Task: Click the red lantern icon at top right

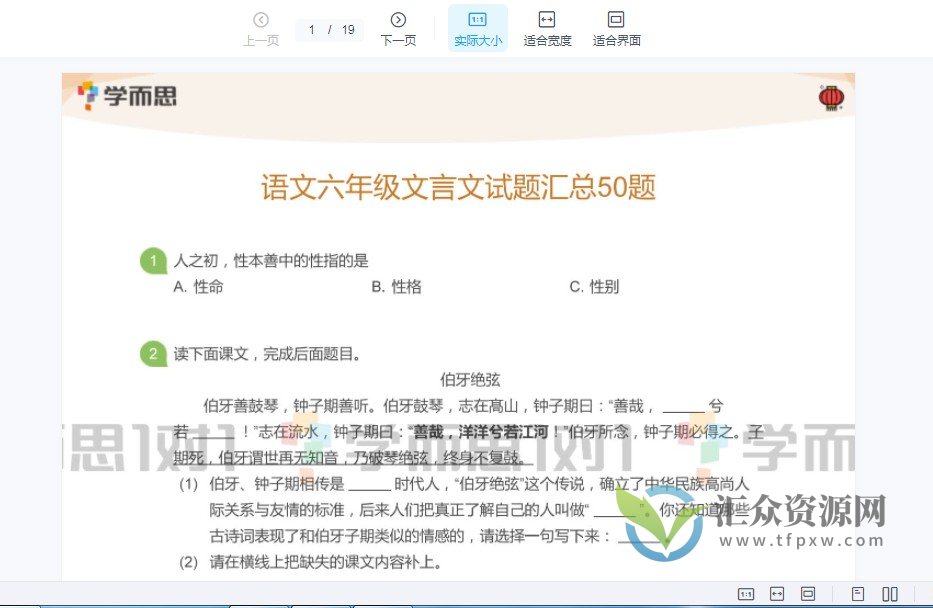Action: pyautogui.click(x=831, y=97)
